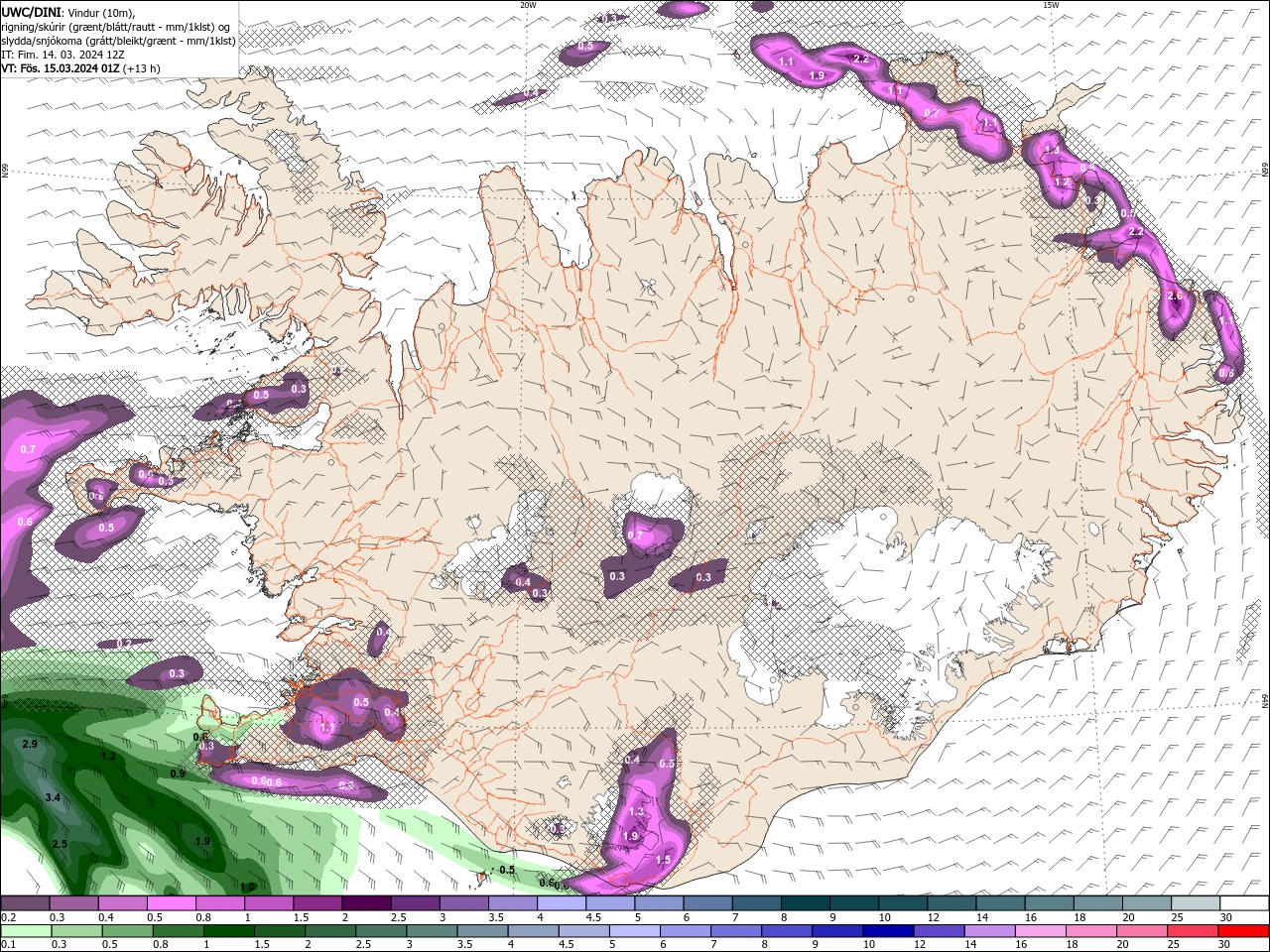Image resolution: width=1270 pixels, height=952 pixels.
Task: Click the 1.0 rain value on map
Action: (247, 887)
